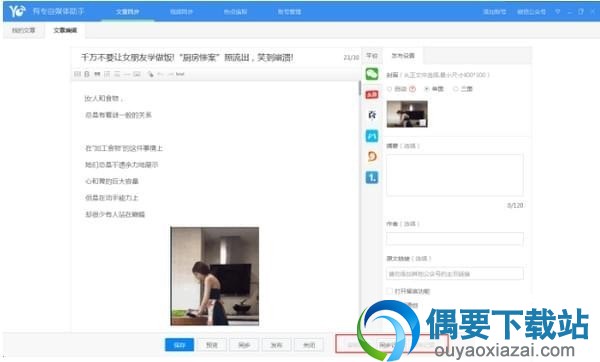
Task: Undo the last edit in toolbar
Action: click(160, 74)
